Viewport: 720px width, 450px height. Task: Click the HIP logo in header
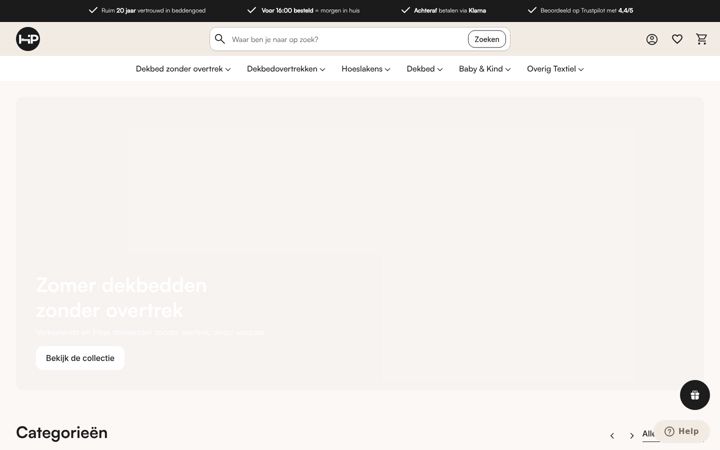point(28,39)
